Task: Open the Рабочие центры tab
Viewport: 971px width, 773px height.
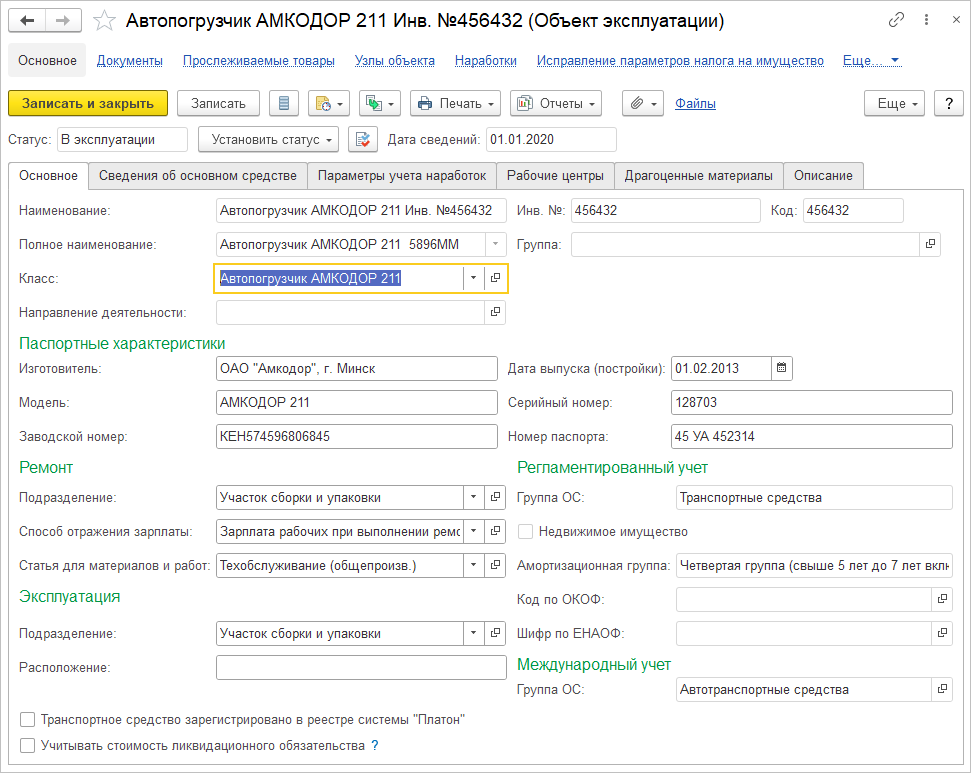Action: click(555, 176)
